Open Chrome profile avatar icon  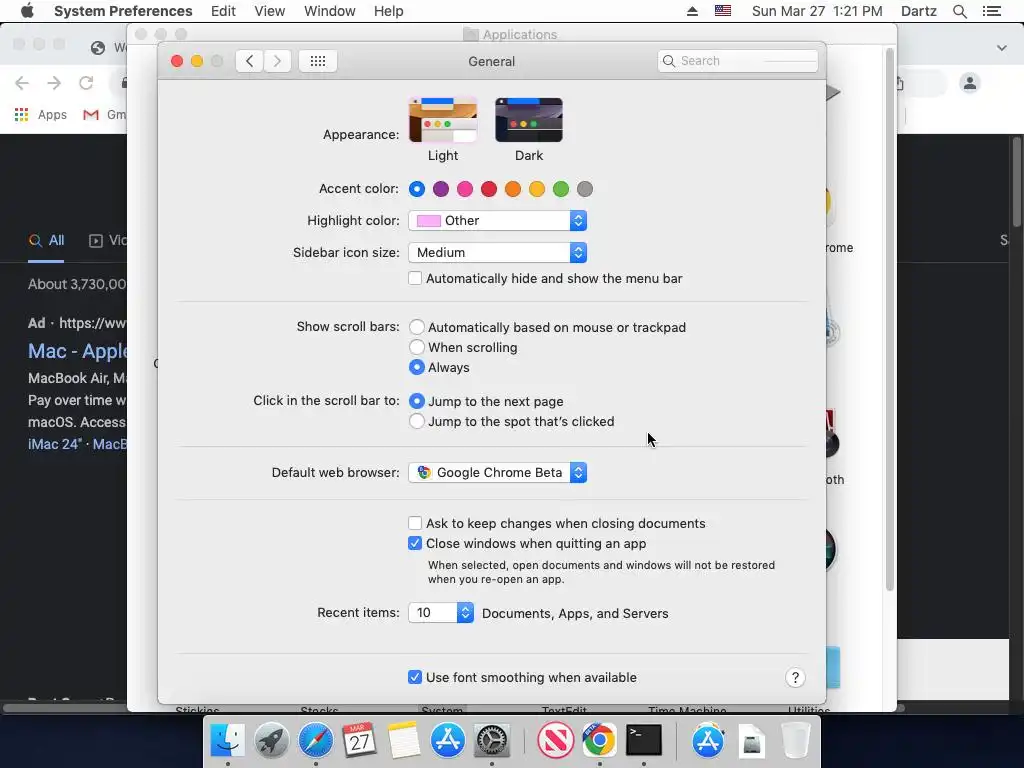[970, 83]
